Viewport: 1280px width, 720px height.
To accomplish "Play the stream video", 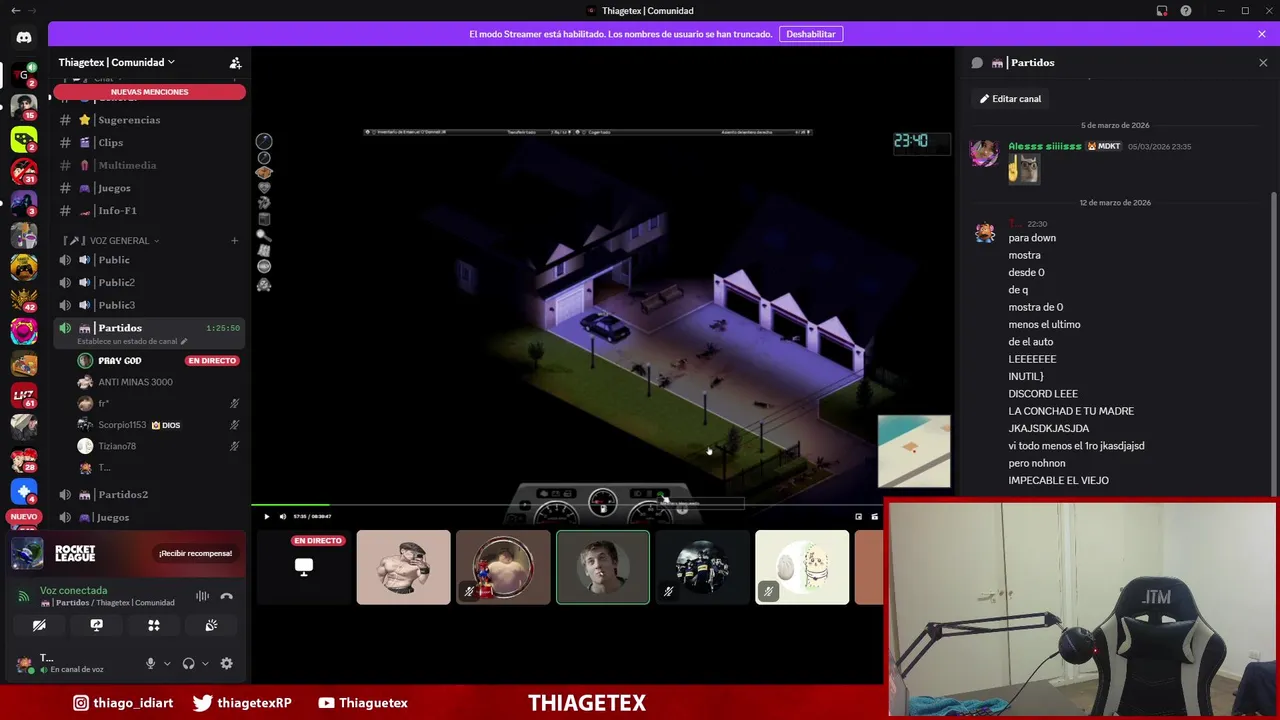I will [x=266, y=517].
